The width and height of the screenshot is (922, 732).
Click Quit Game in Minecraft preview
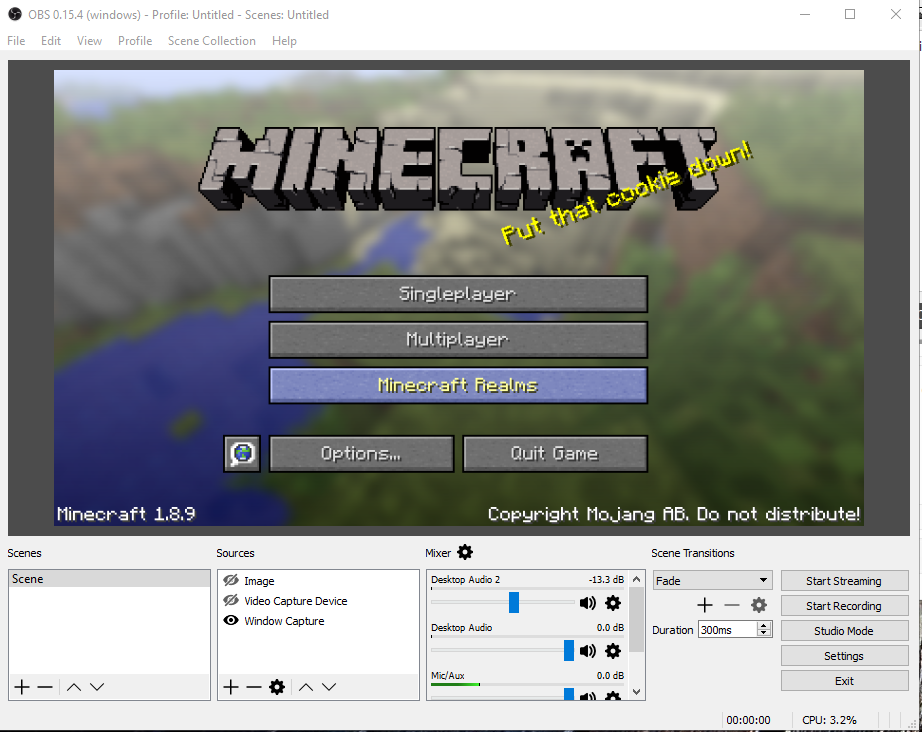[555, 453]
